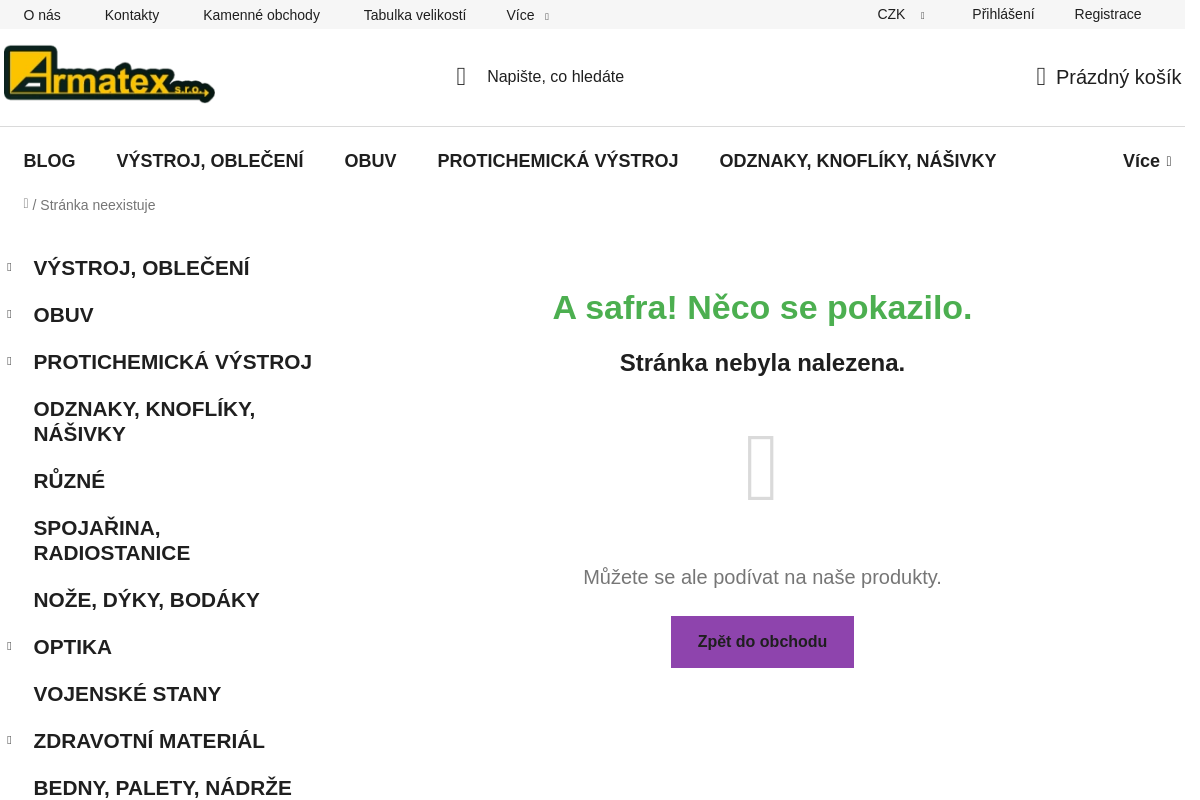1200x800 pixels.
Task: Click the Zpět do obchodu button
Action: pos(762,642)
